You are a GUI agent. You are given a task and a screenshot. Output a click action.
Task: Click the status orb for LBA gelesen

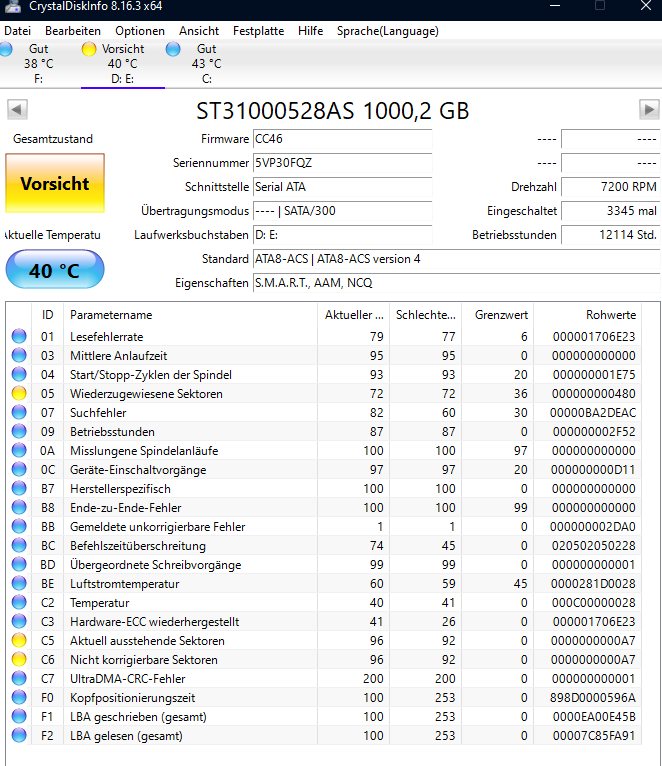[x=19, y=735]
